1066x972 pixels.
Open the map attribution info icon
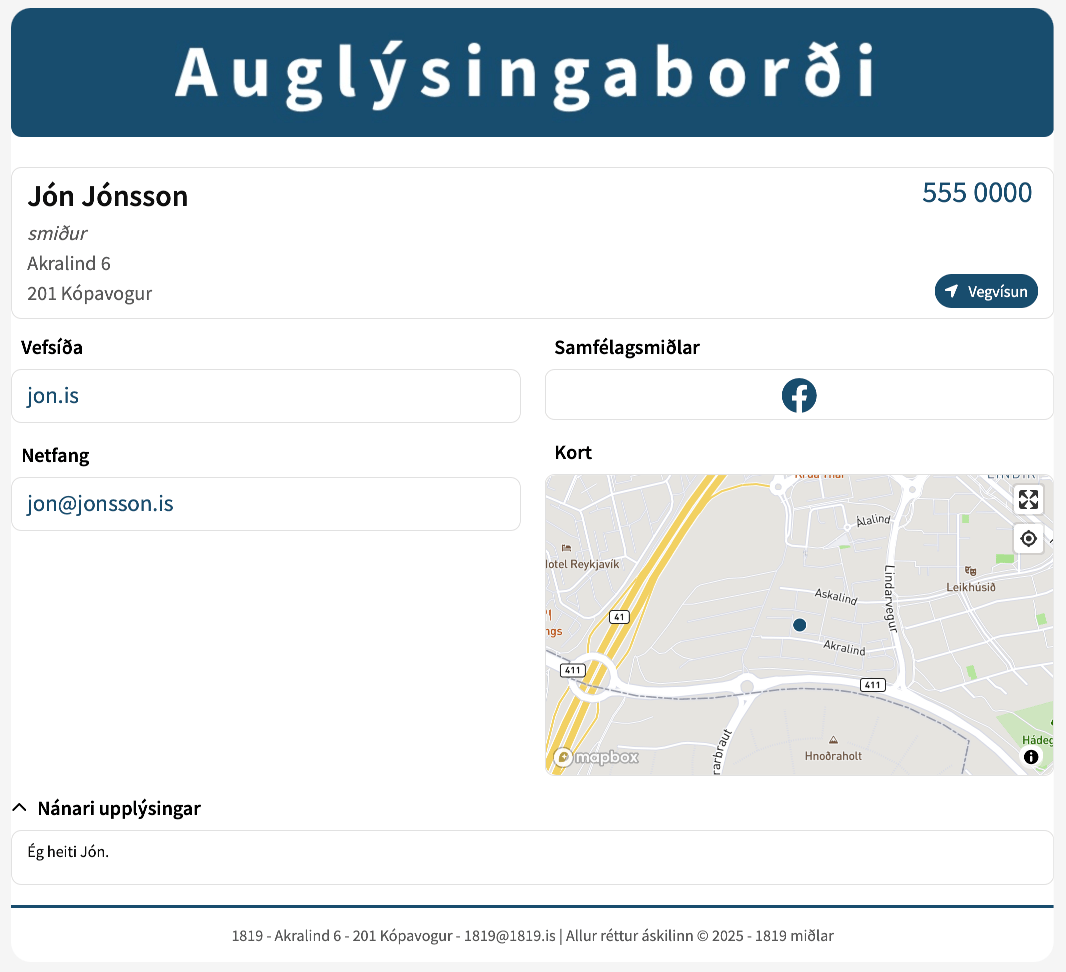pos(1031,757)
